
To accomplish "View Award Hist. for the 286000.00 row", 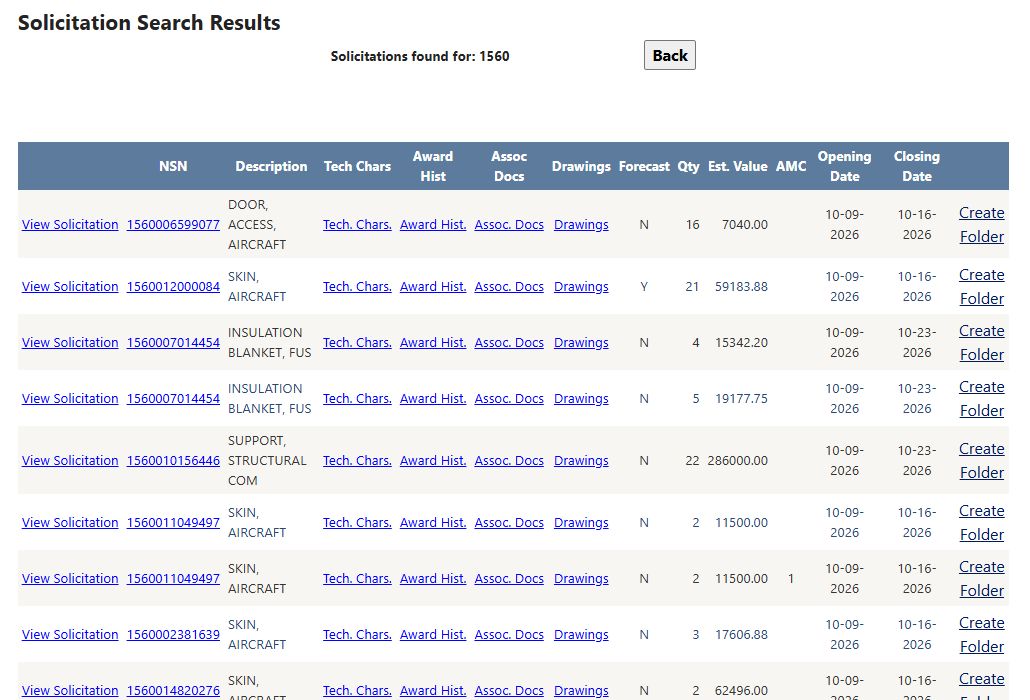I will click(x=433, y=461).
